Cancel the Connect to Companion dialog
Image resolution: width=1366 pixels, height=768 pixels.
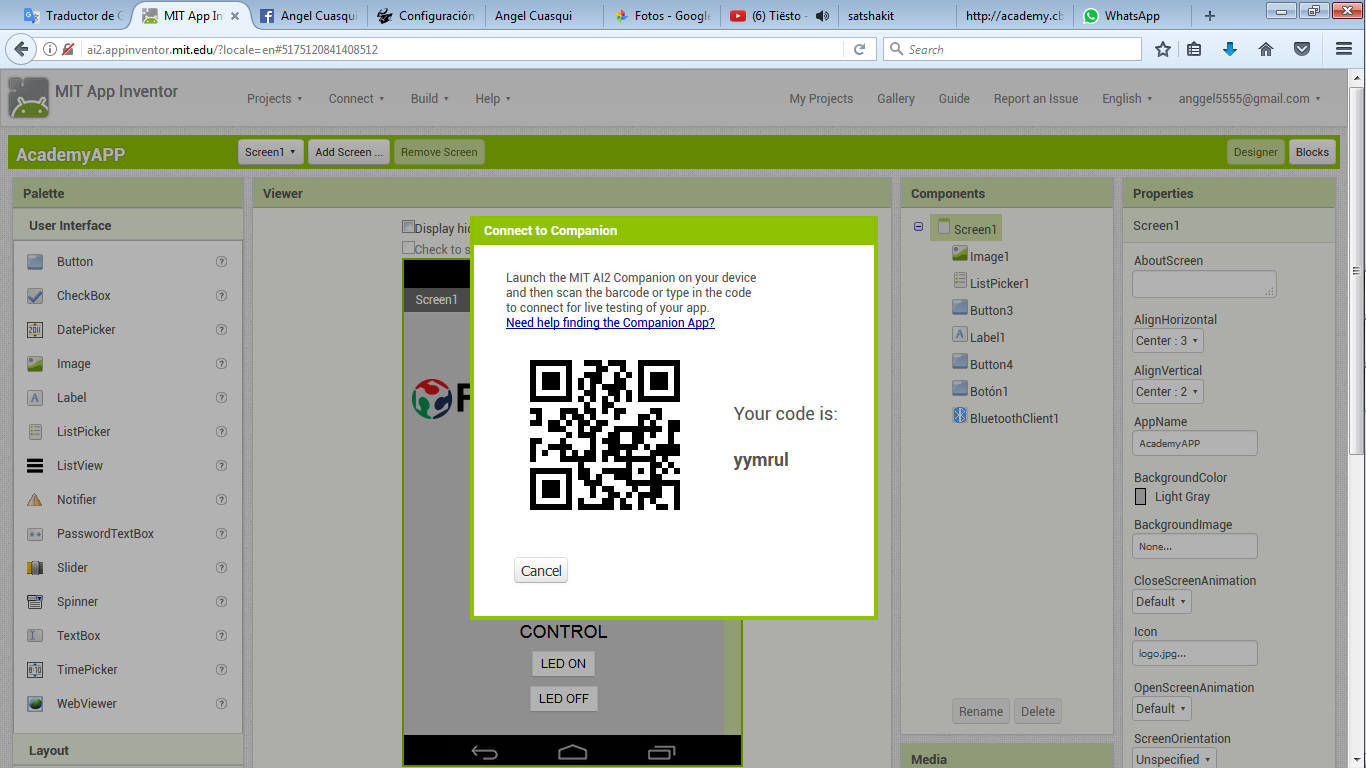[x=541, y=571]
